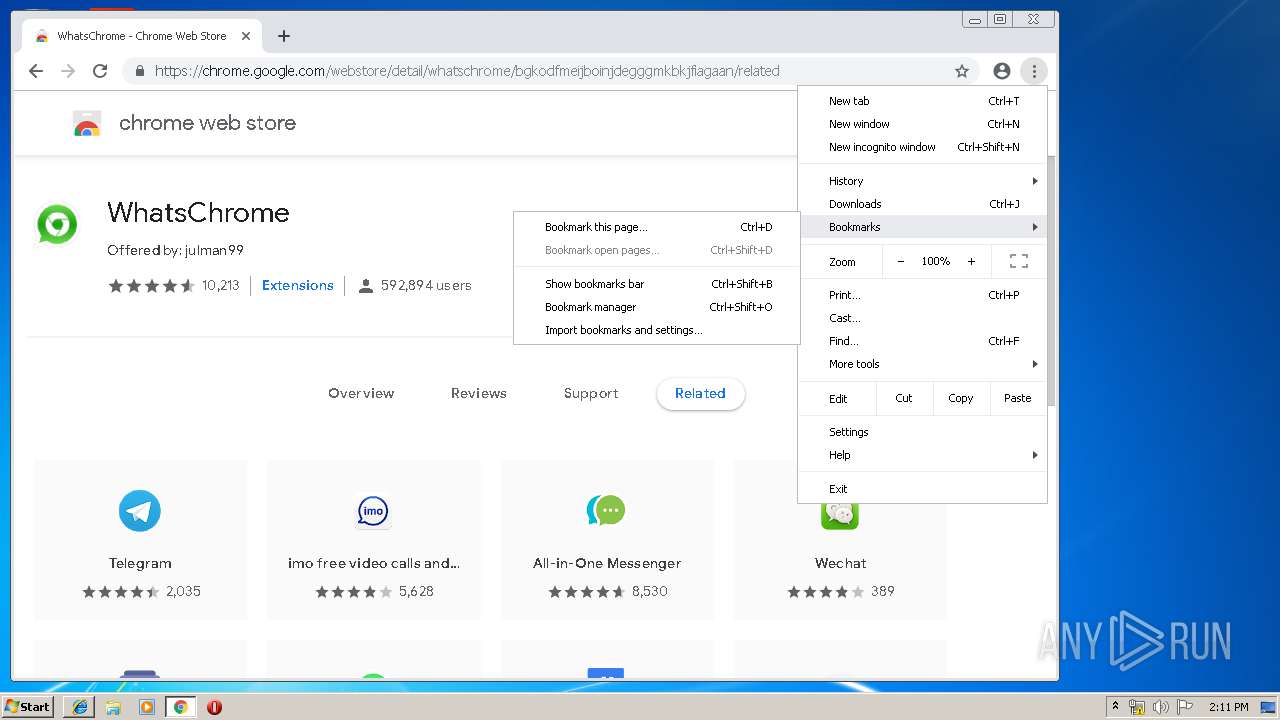
Task: Select New window menu item
Action: coord(922,124)
